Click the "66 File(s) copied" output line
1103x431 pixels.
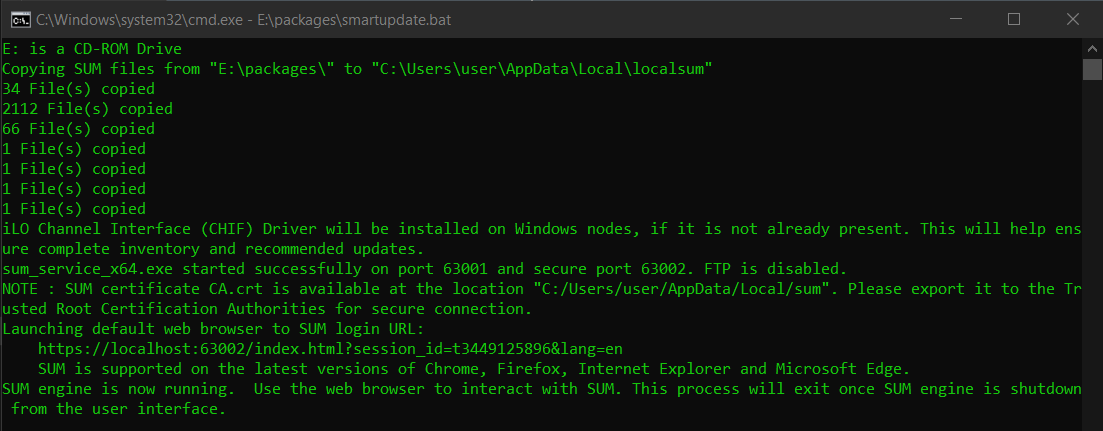click(x=78, y=129)
